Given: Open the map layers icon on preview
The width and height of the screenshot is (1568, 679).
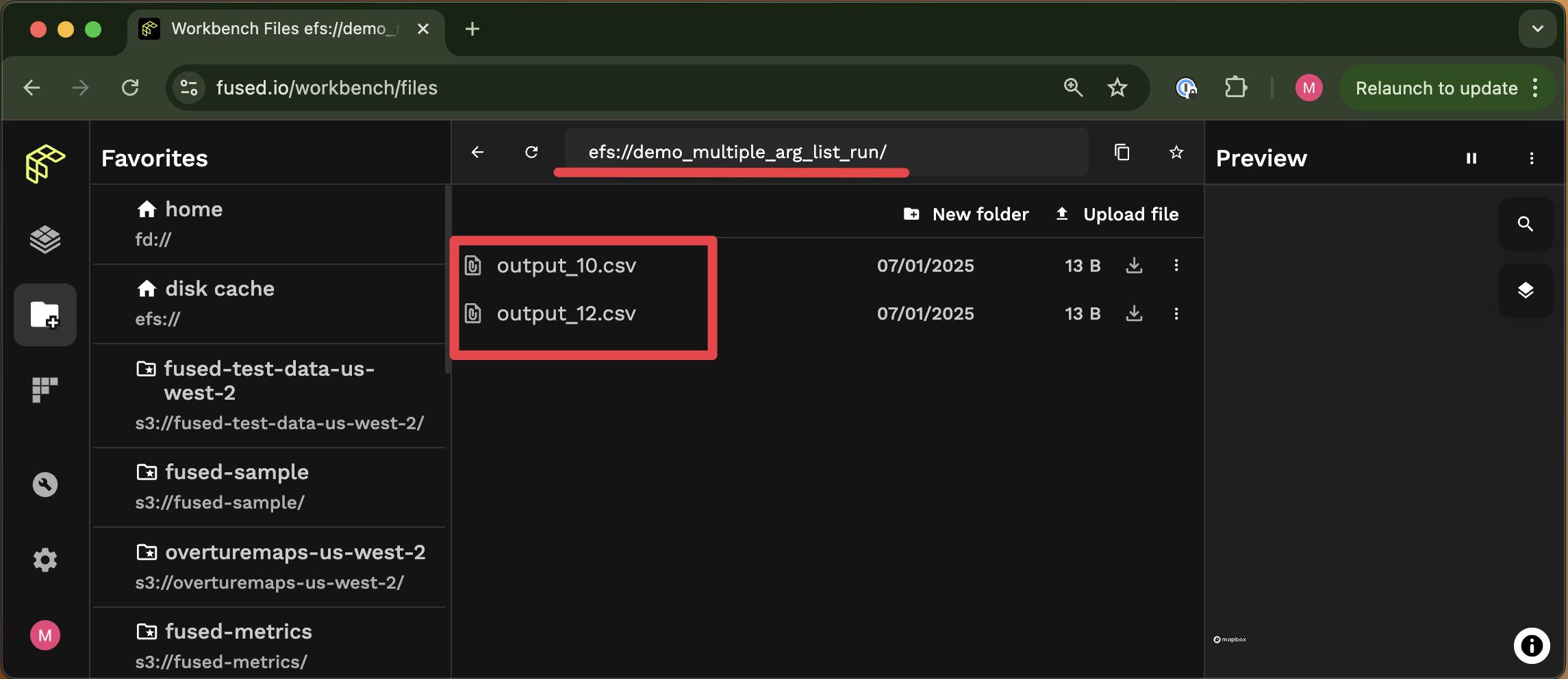Looking at the screenshot, I should coord(1526,290).
